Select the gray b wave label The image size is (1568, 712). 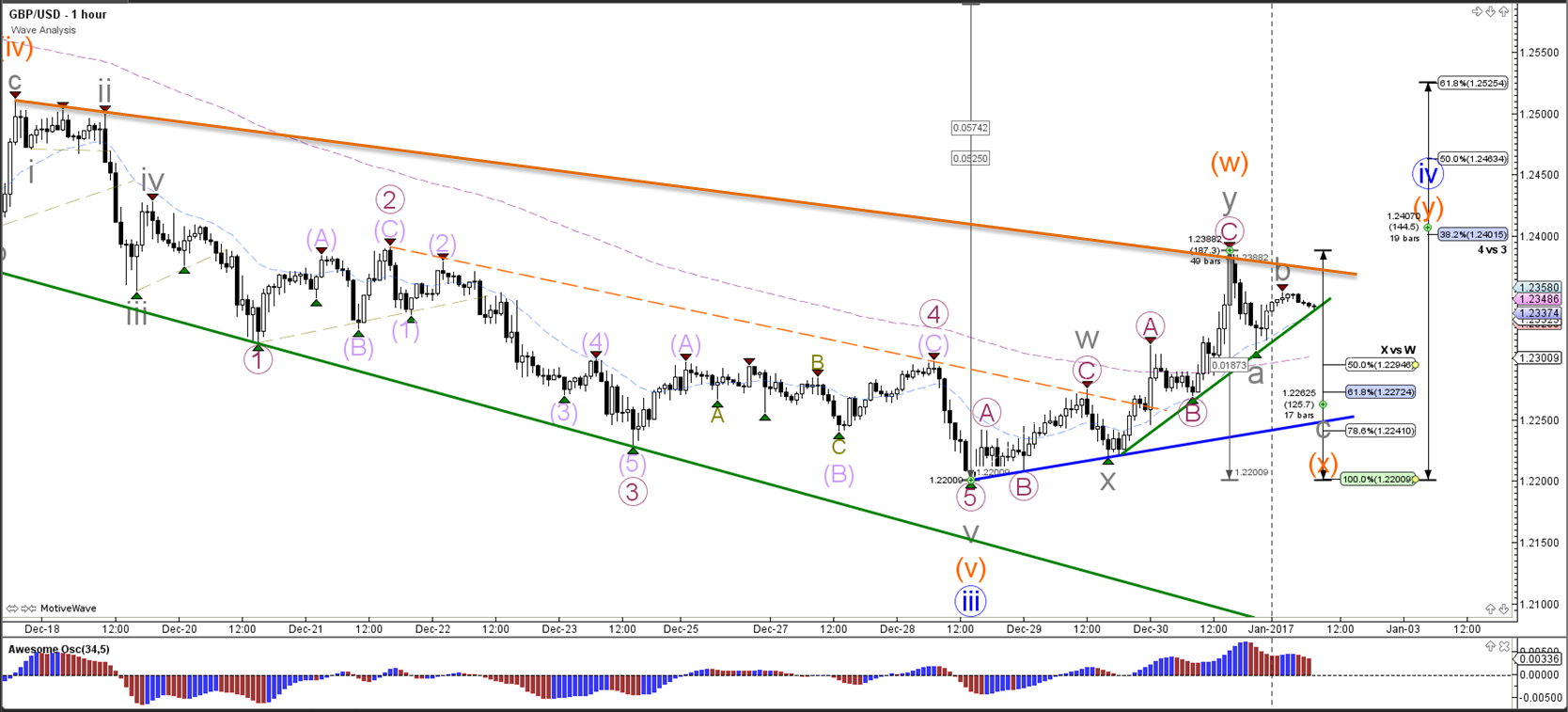coord(1281,271)
